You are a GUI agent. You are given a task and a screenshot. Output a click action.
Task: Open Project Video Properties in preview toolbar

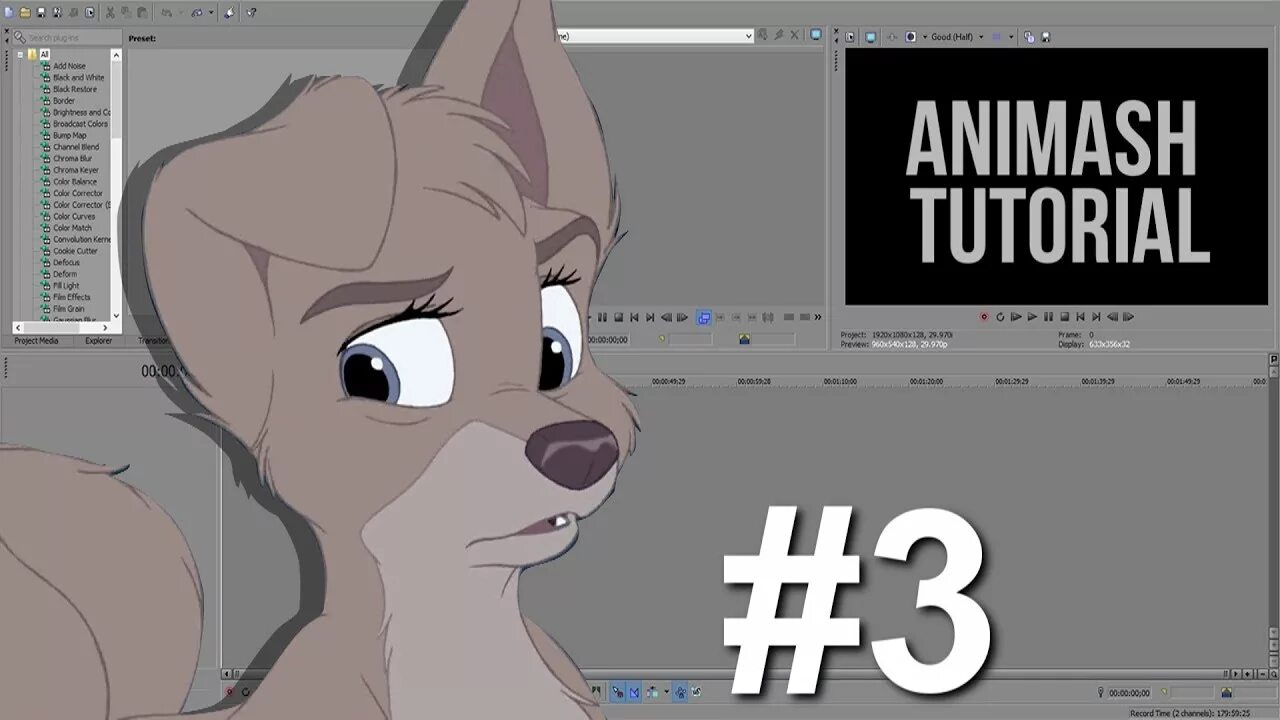849,37
